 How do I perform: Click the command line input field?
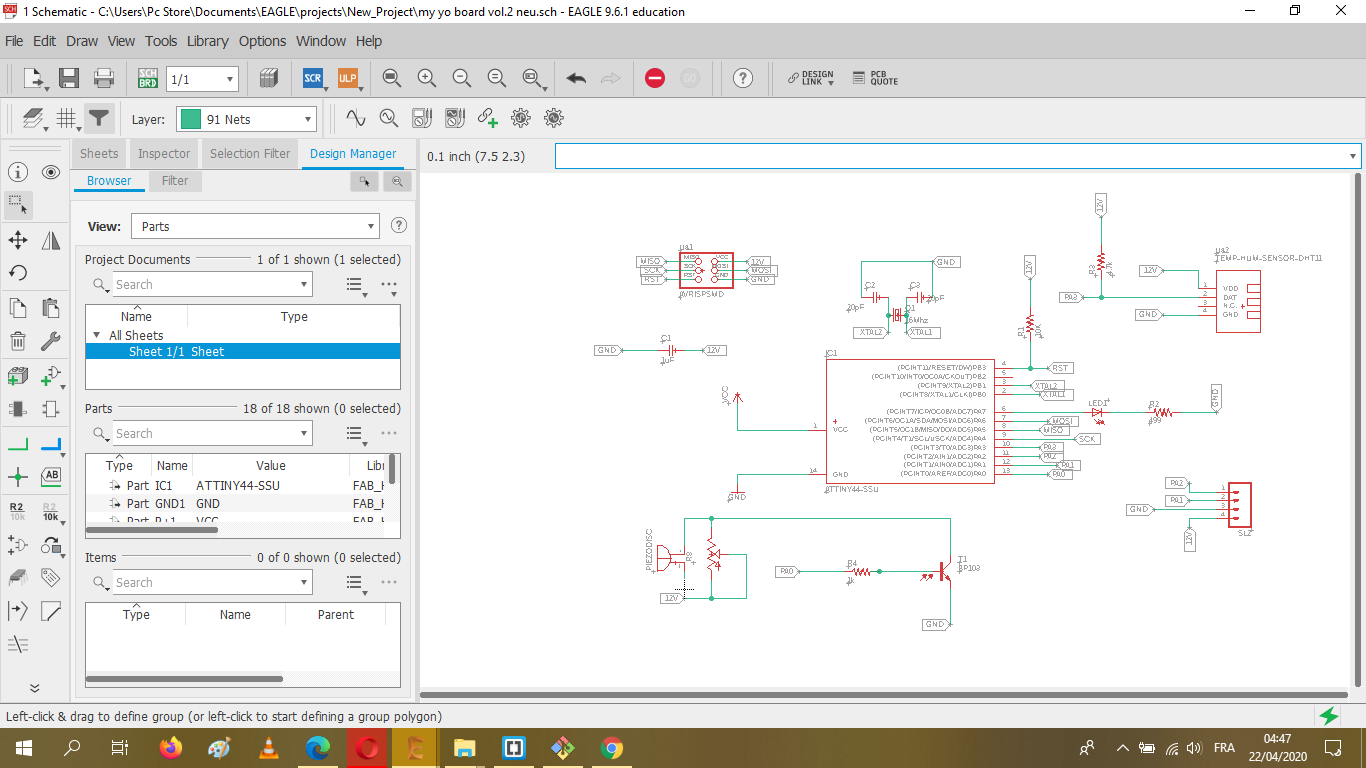point(951,156)
